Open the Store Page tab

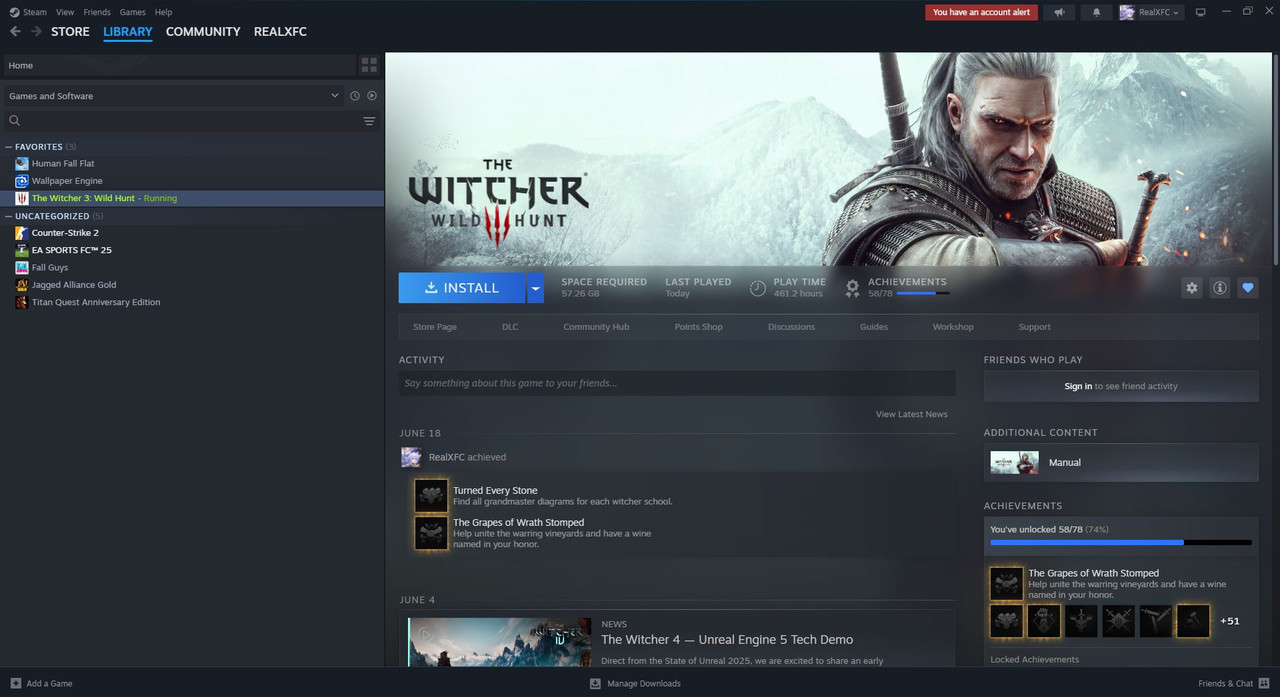(x=435, y=327)
